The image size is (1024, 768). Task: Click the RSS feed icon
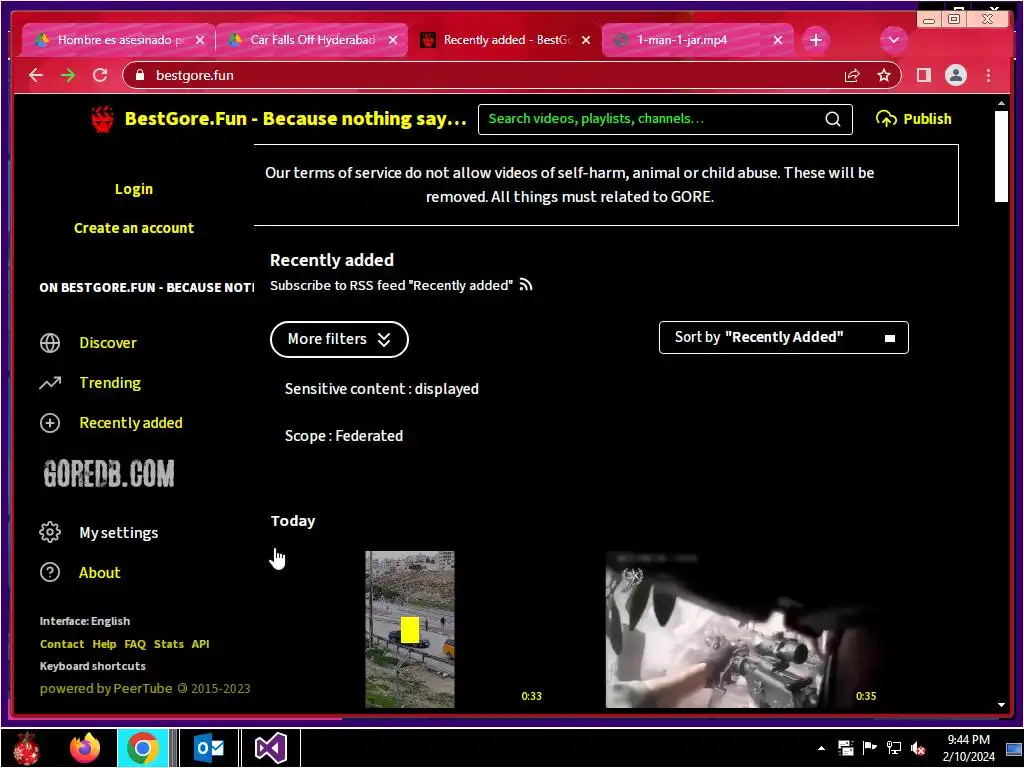526,285
